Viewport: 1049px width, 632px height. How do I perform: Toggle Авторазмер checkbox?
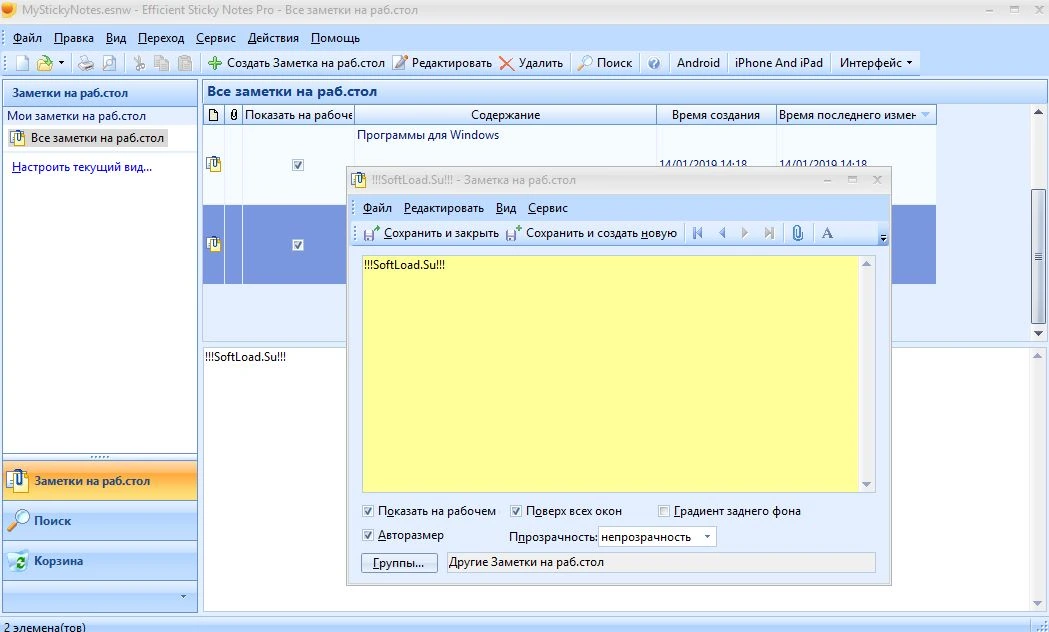point(367,535)
